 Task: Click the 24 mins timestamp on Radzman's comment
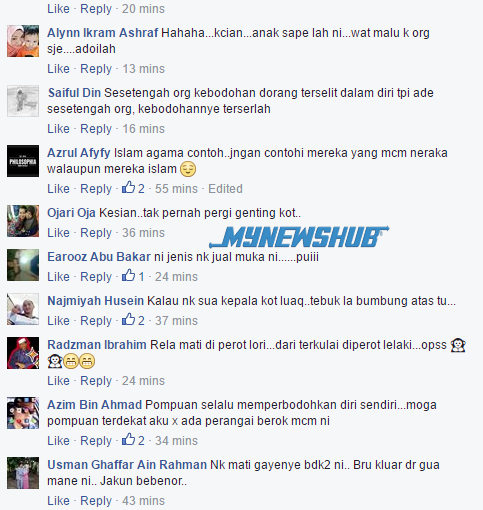click(143, 381)
